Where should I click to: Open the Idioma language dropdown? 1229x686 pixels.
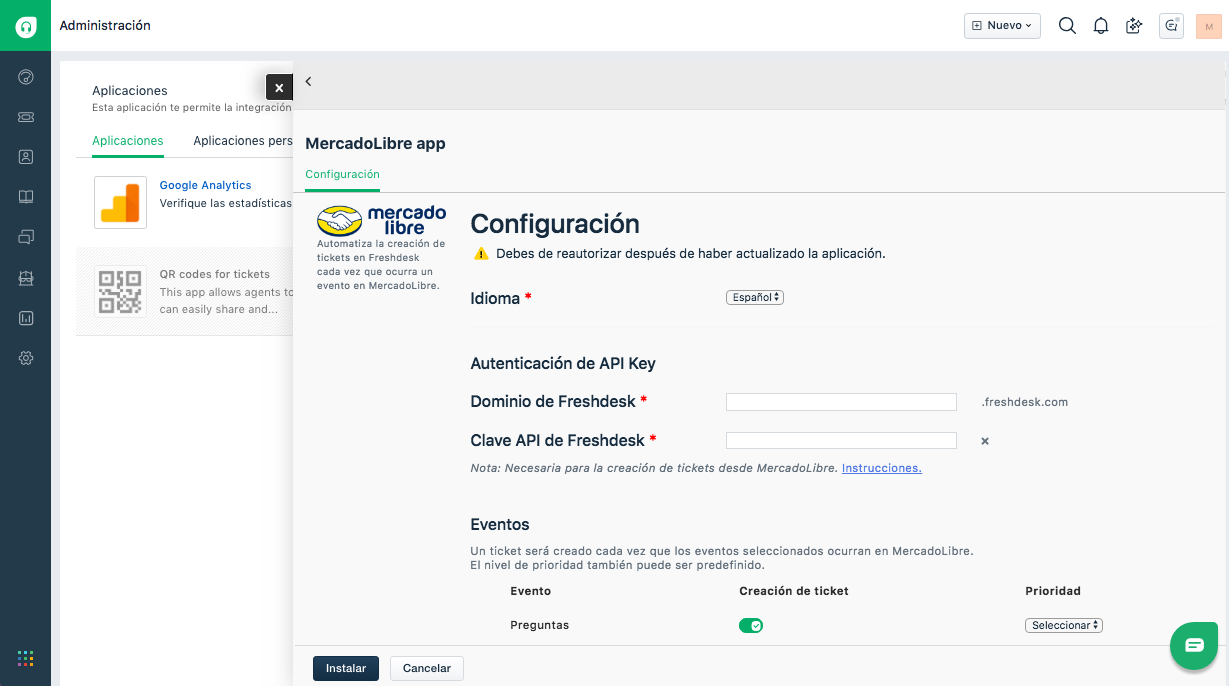pos(755,298)
